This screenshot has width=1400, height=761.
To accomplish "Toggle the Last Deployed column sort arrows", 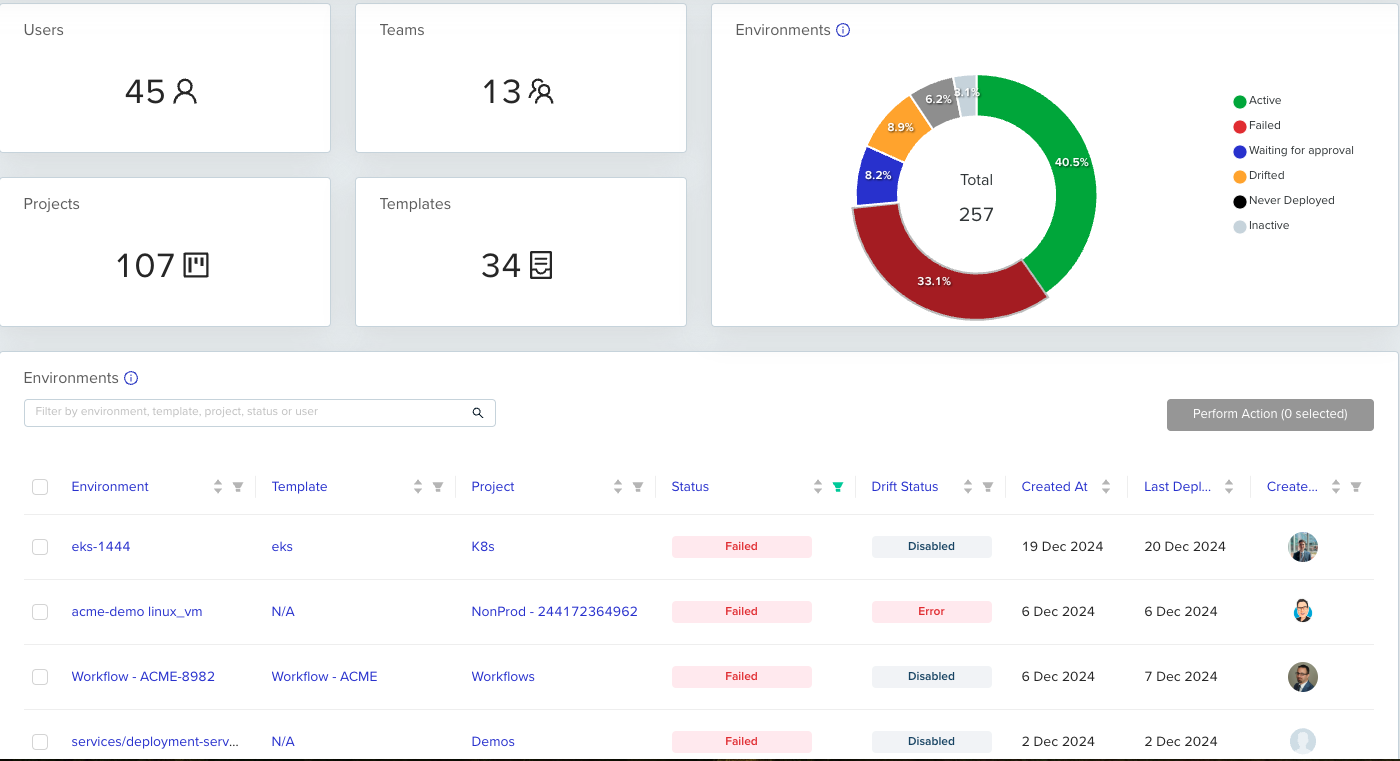I will coord(1229,487).
